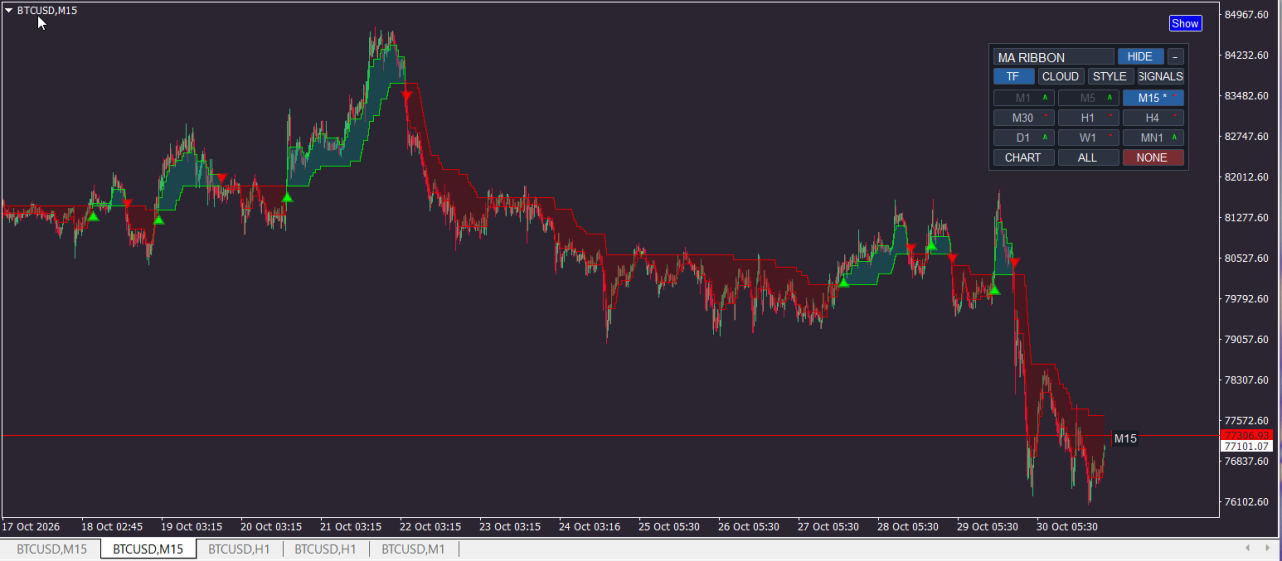The image size is (1282, 561).
Task: Toggle the M1 timeframe ribbon
Action: (1023, 98)
